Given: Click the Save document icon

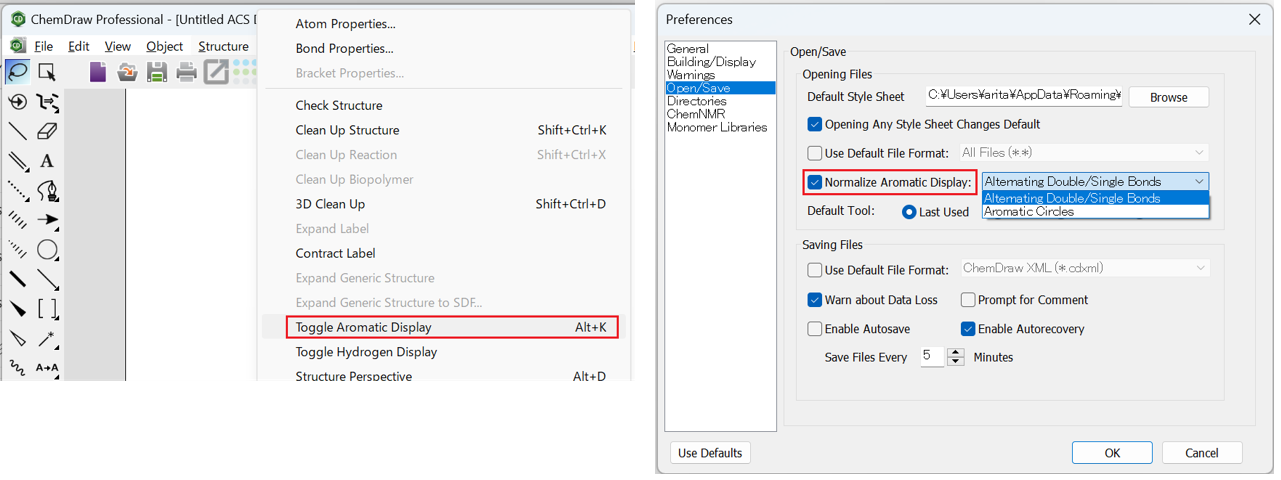Looking at the screenshot, I should click(156, 71).
